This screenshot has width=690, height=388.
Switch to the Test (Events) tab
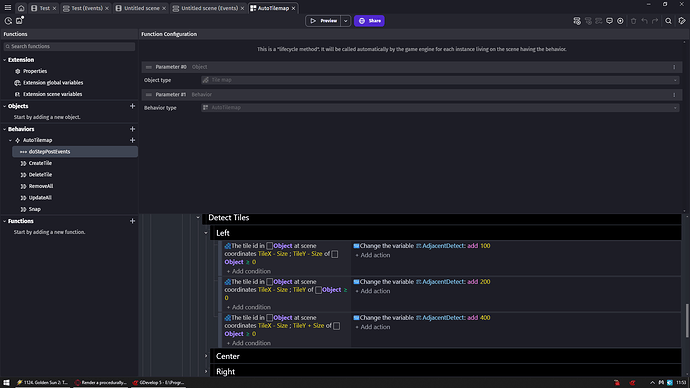coord(86,8)
